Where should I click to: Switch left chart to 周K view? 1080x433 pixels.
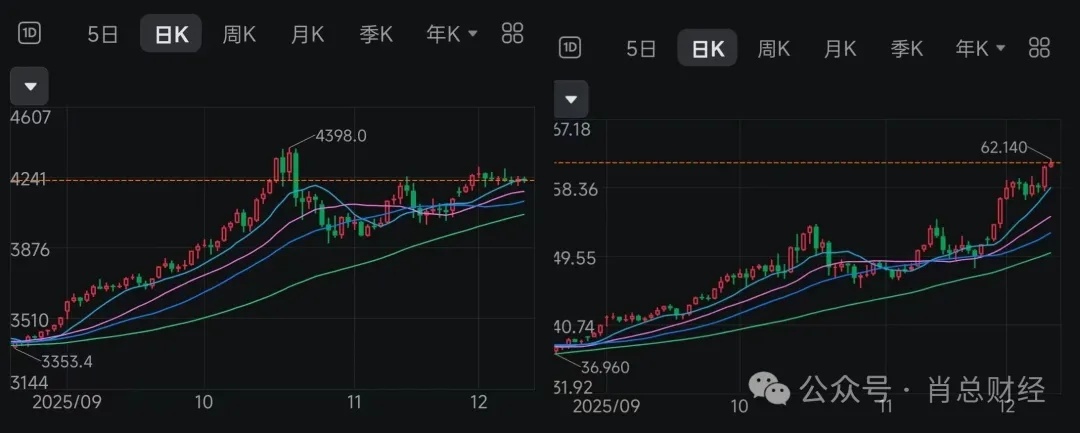click(x=239, y=34)
